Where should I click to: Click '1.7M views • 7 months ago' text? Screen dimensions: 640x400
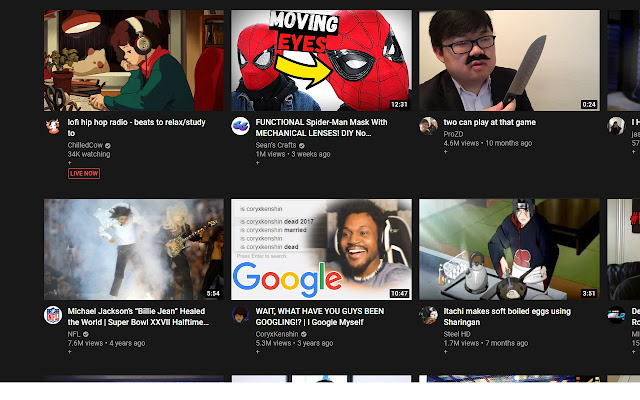pyautogui.click(x=486, y=343)
